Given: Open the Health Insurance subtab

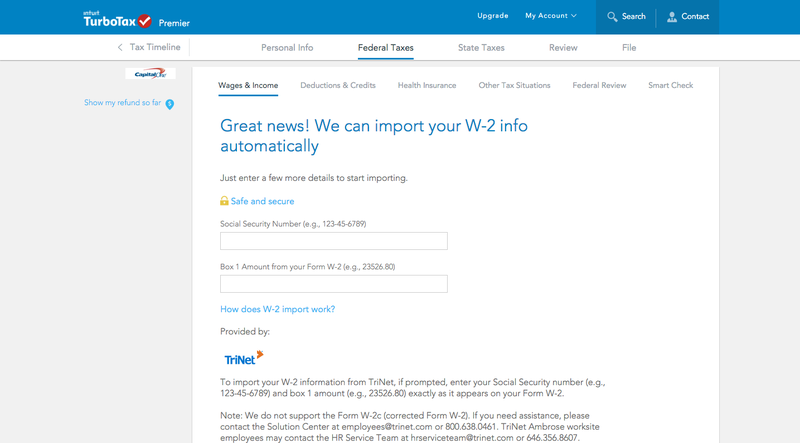Looking at the screenshot, I should (427, 85).
